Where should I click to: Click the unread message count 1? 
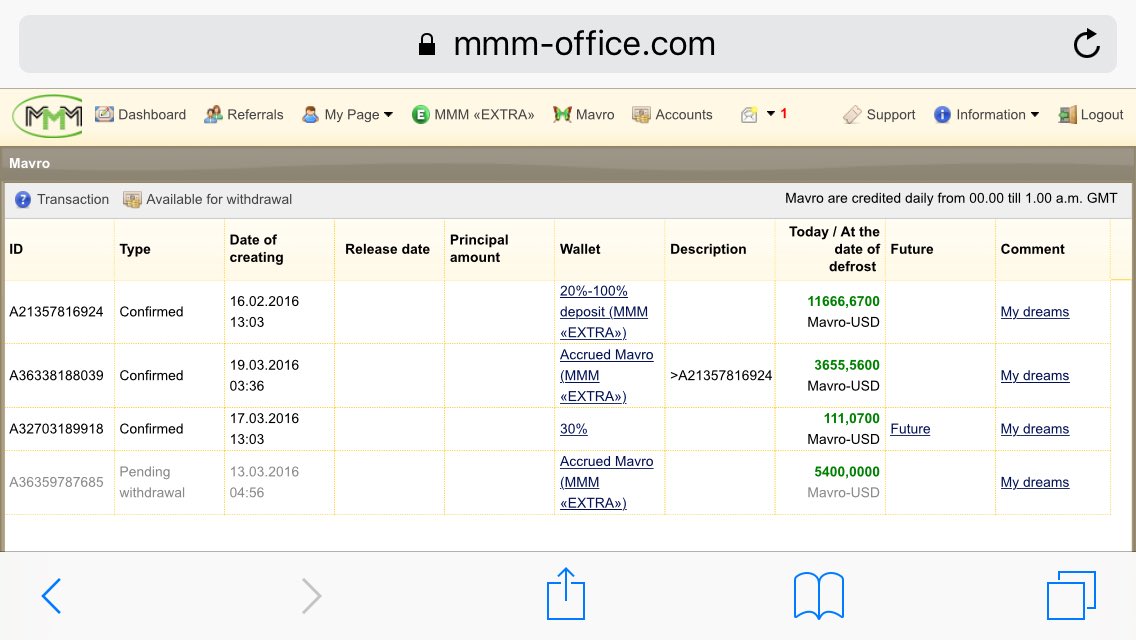point(783,114)
